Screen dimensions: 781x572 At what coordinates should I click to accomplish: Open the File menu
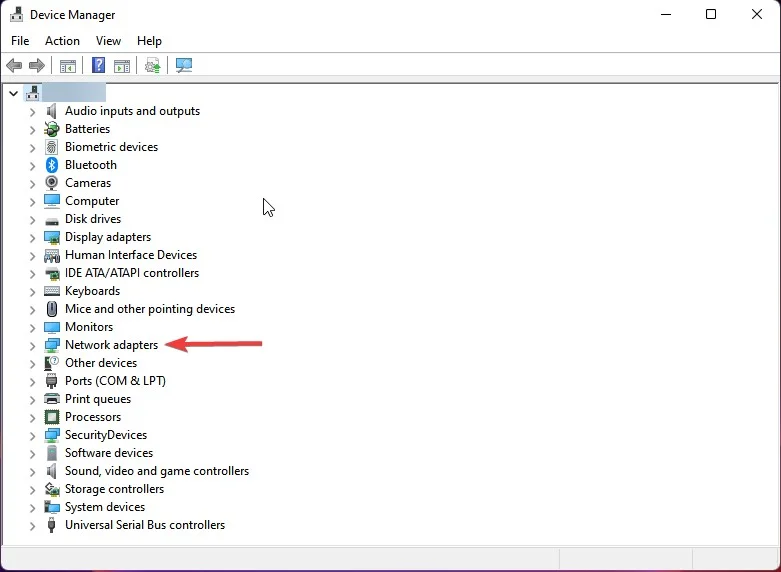[x=20, y=41]
